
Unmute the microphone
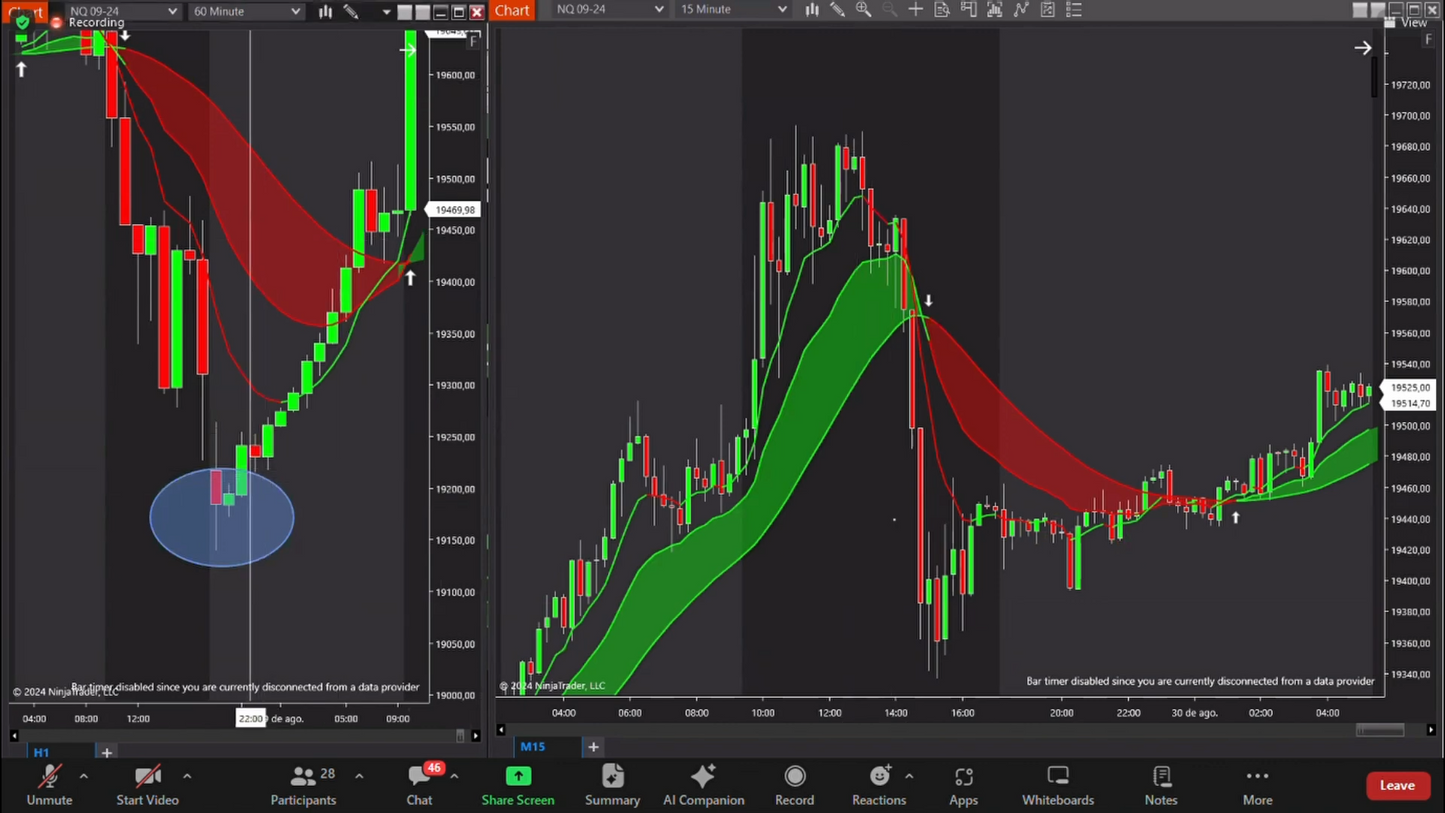point(49,785)
